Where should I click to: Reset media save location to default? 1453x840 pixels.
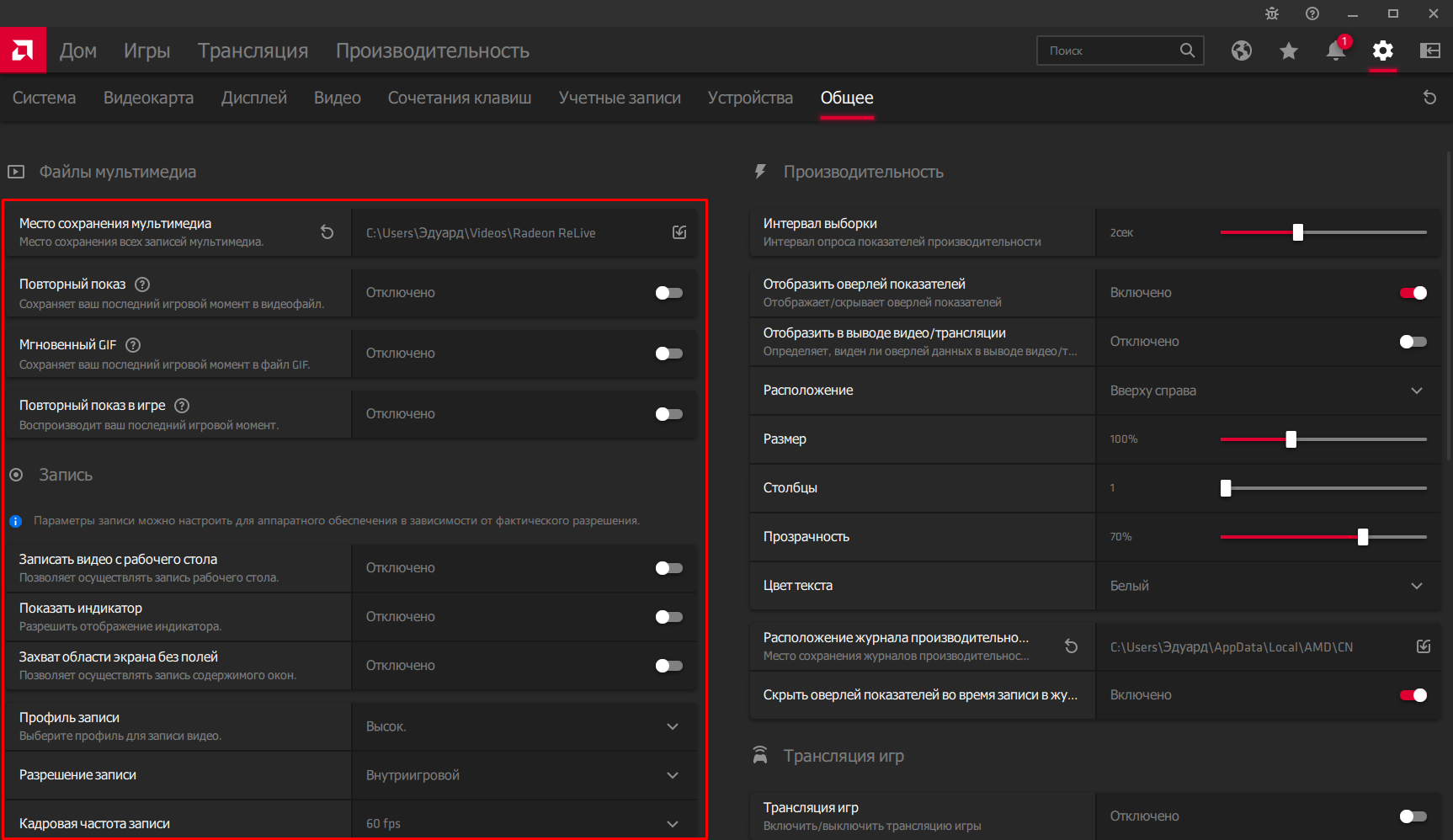327,232
